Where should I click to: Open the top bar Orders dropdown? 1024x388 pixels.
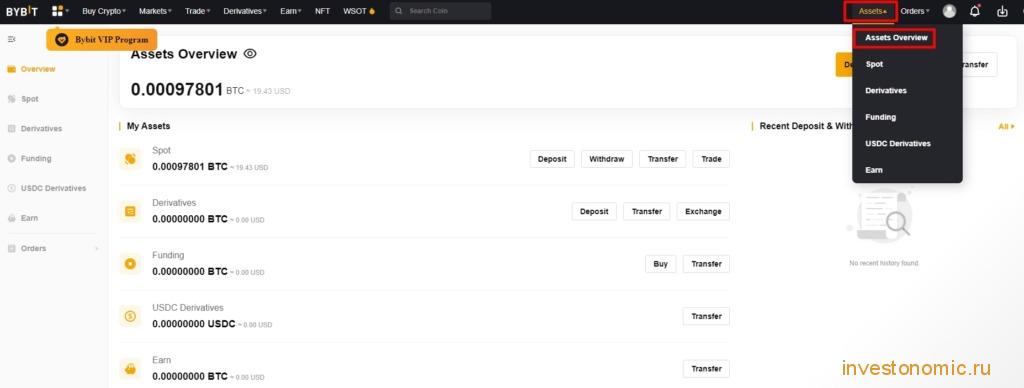click(915, 11)
